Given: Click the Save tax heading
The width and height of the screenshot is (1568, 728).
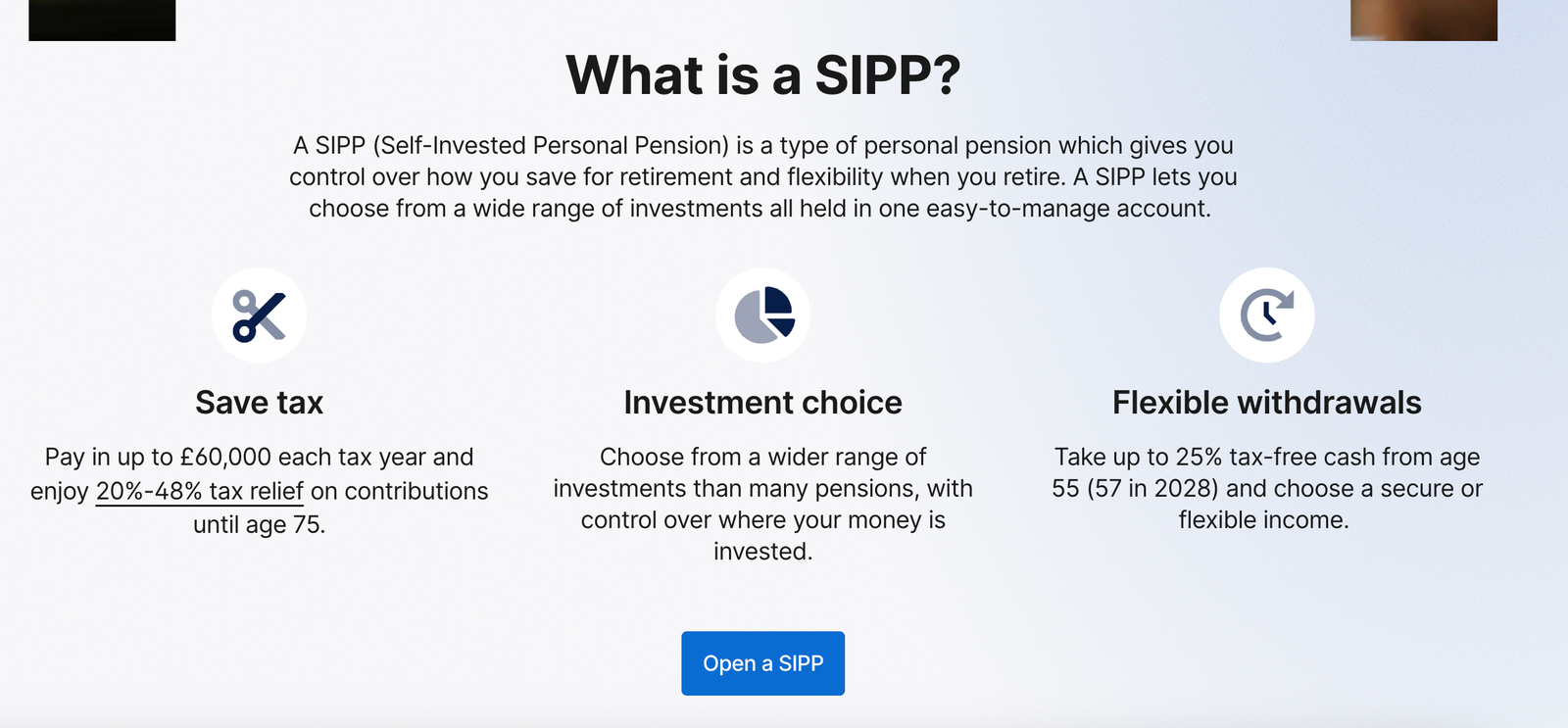Looking at the screenshot, I should coord(258,402).
